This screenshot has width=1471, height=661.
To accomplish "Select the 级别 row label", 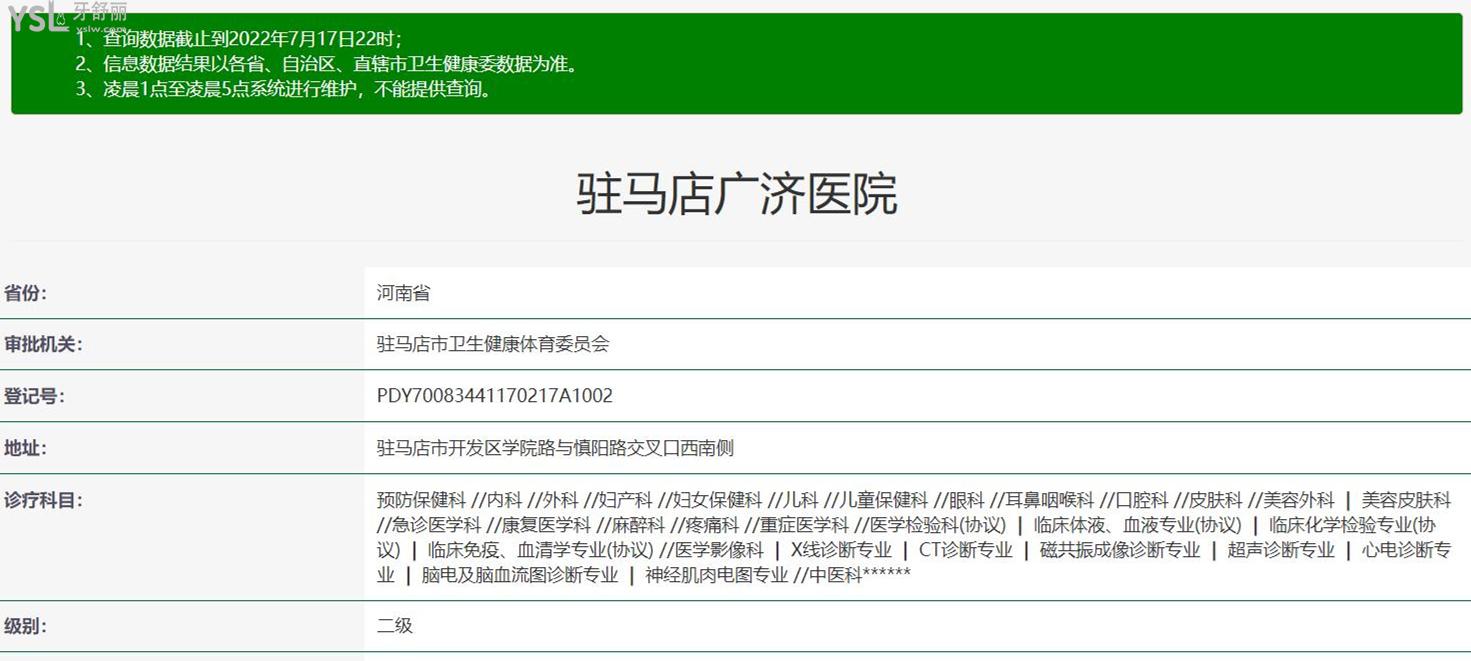I will (x=25, y=626).
